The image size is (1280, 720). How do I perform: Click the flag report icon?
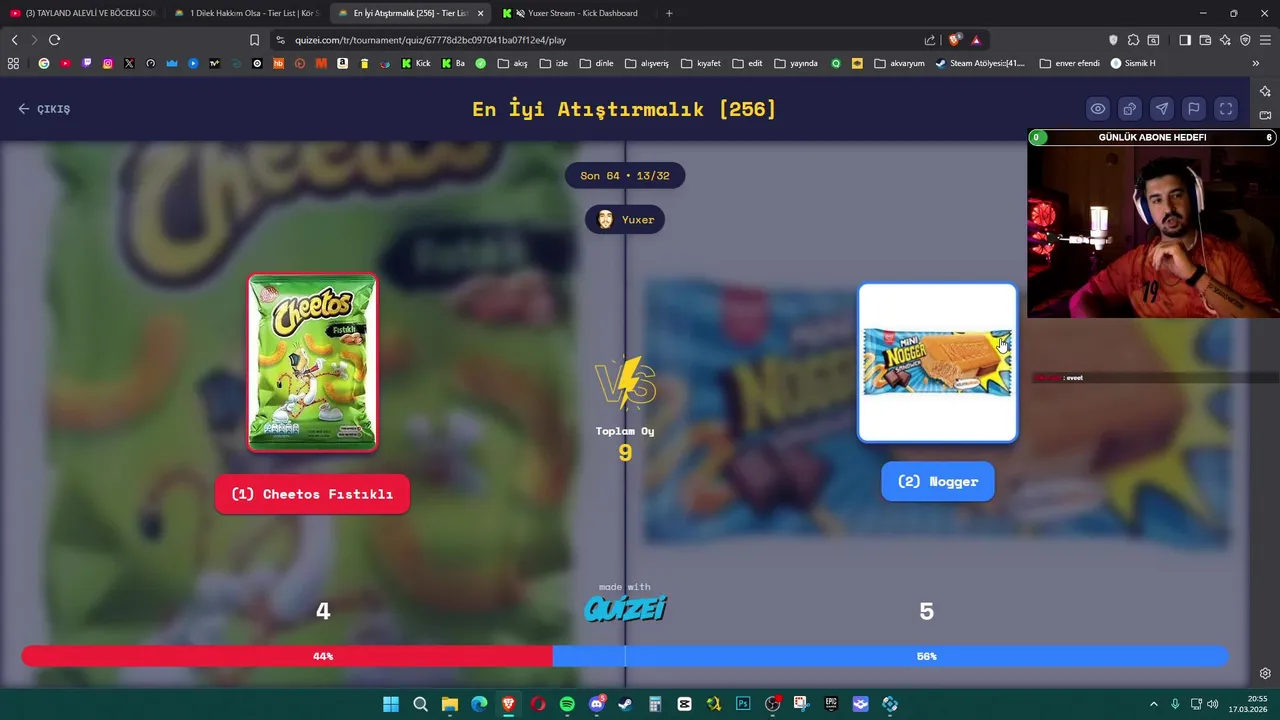pyautogui.click(x=1194, y=109)
